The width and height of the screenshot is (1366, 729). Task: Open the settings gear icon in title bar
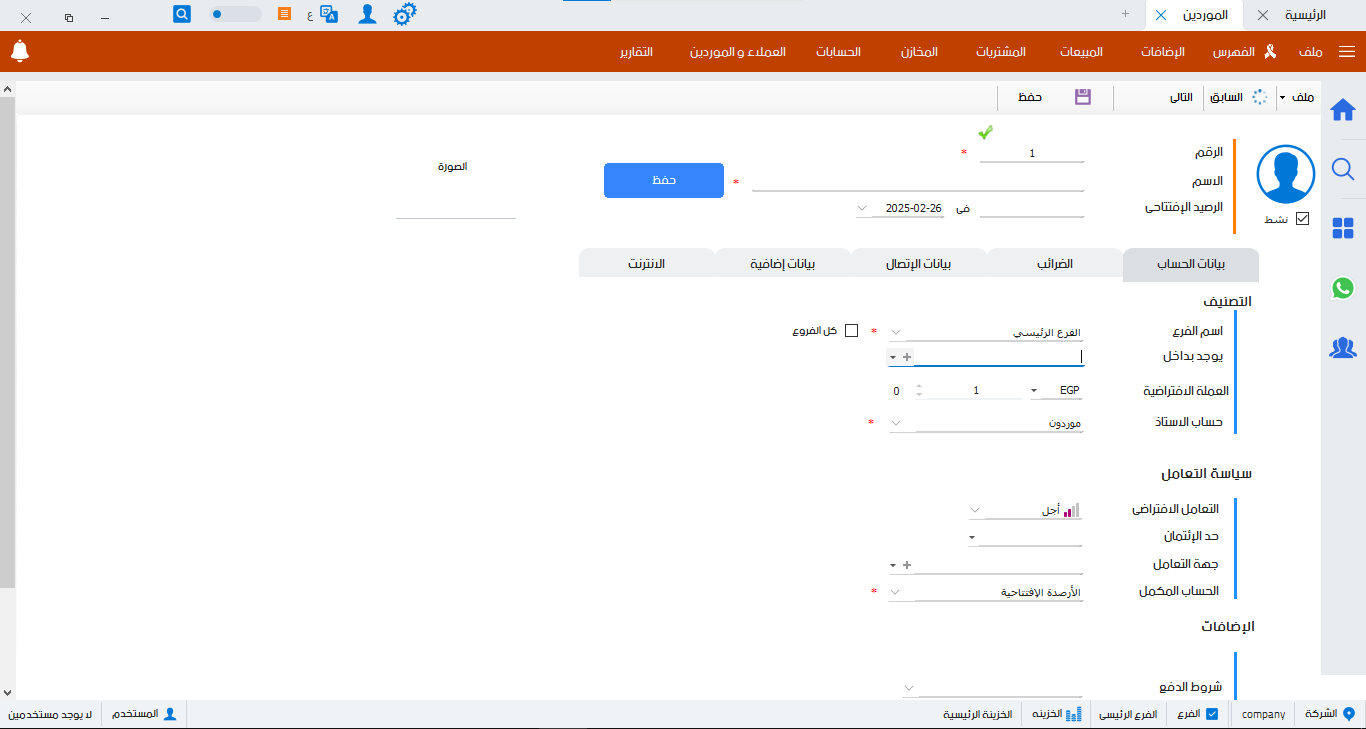click(404, 15)
